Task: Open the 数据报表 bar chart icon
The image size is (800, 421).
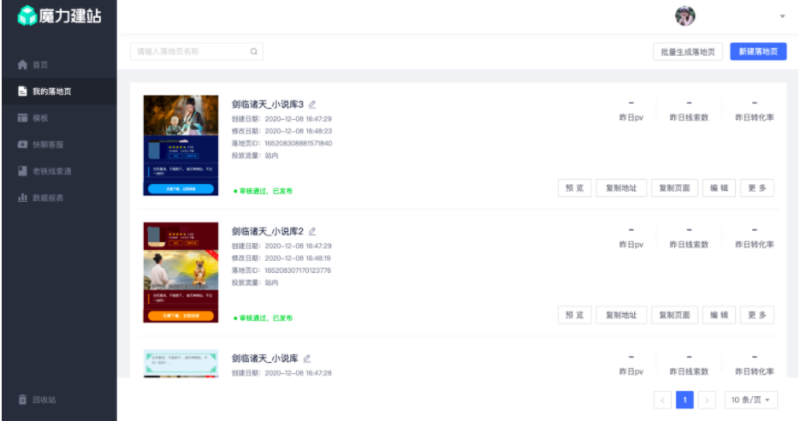Action: pyautogui.click(x=22, y=197)
